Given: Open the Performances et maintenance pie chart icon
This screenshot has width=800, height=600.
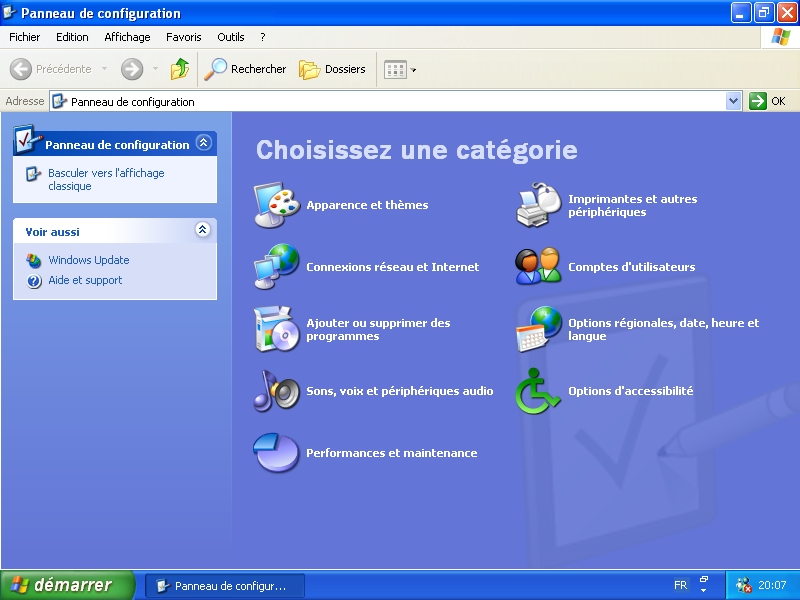Looking at the screenshot, I should (276, 453).
